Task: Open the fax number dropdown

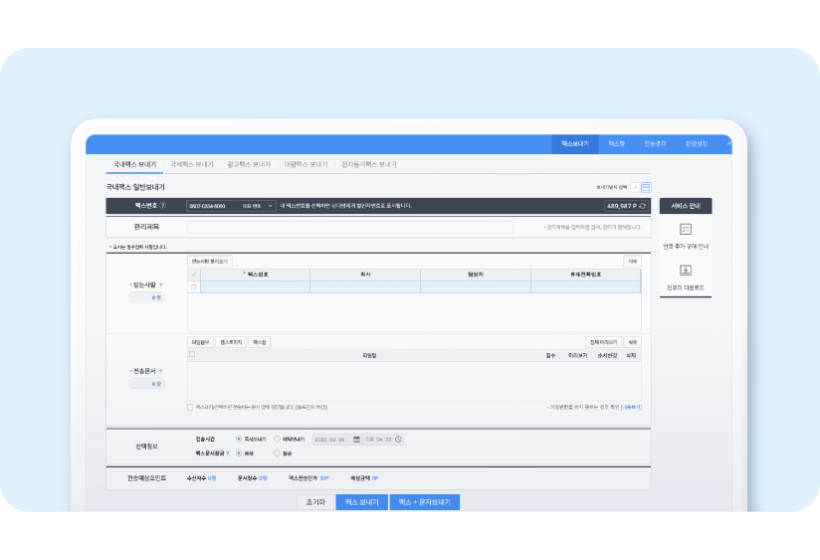Action: pos(271,206)
